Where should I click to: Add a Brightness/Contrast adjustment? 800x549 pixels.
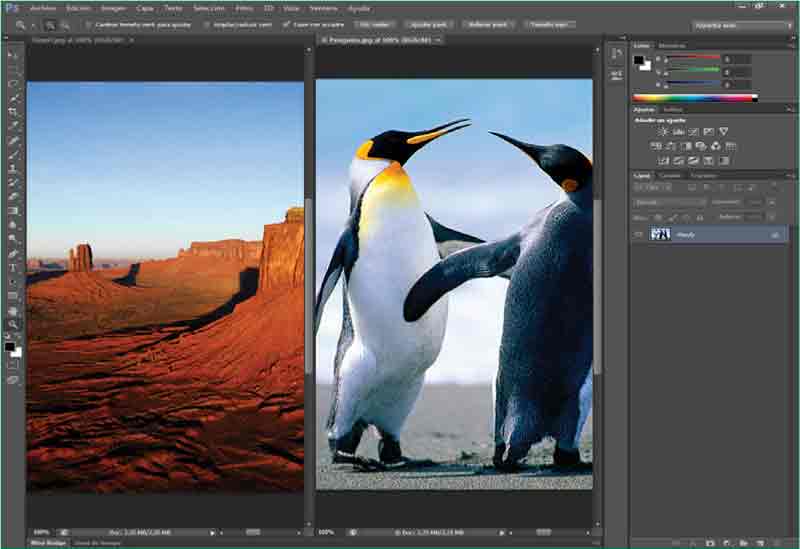coord(663,131)
